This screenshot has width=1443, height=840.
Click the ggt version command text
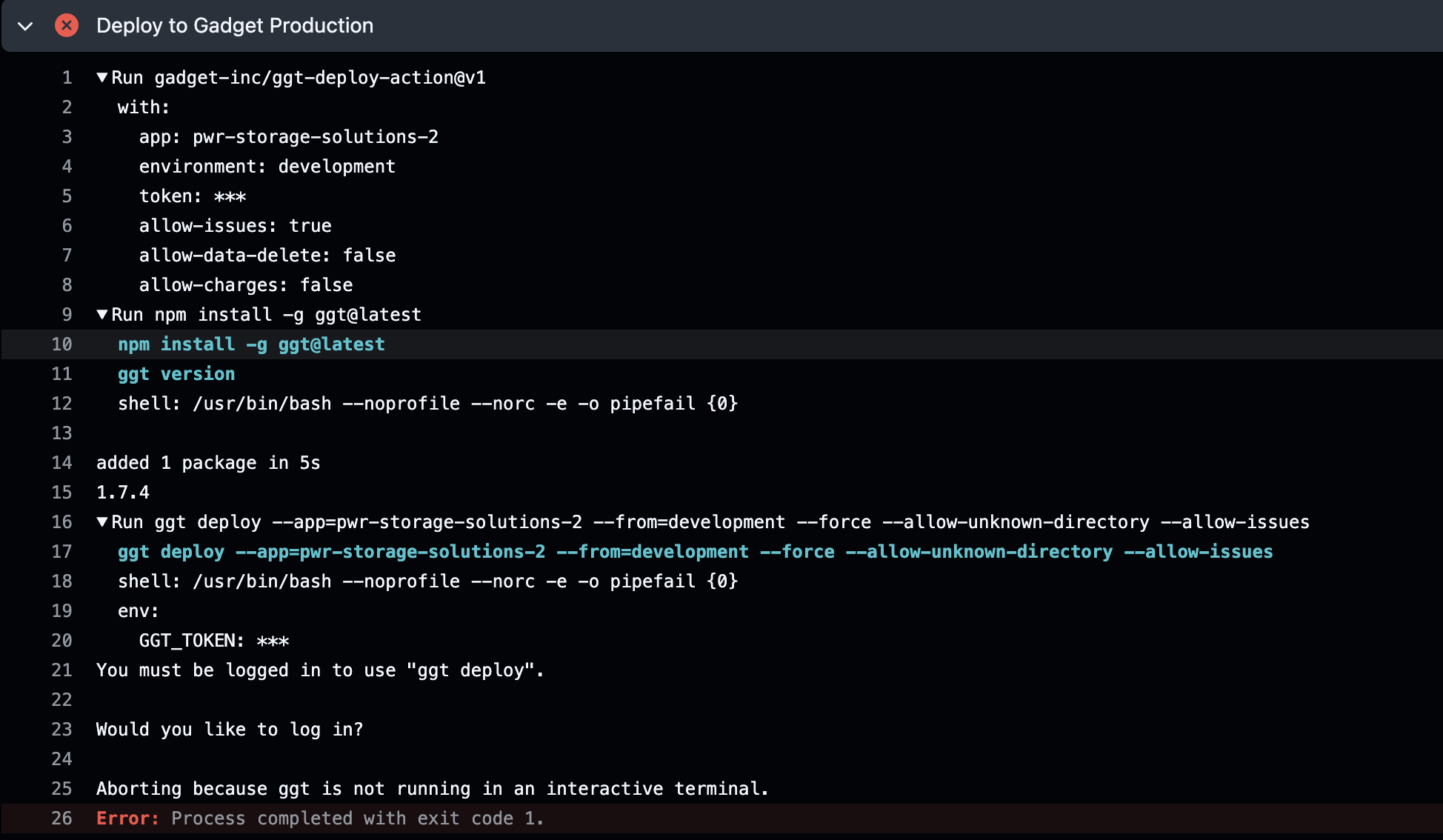click(176, 374)
